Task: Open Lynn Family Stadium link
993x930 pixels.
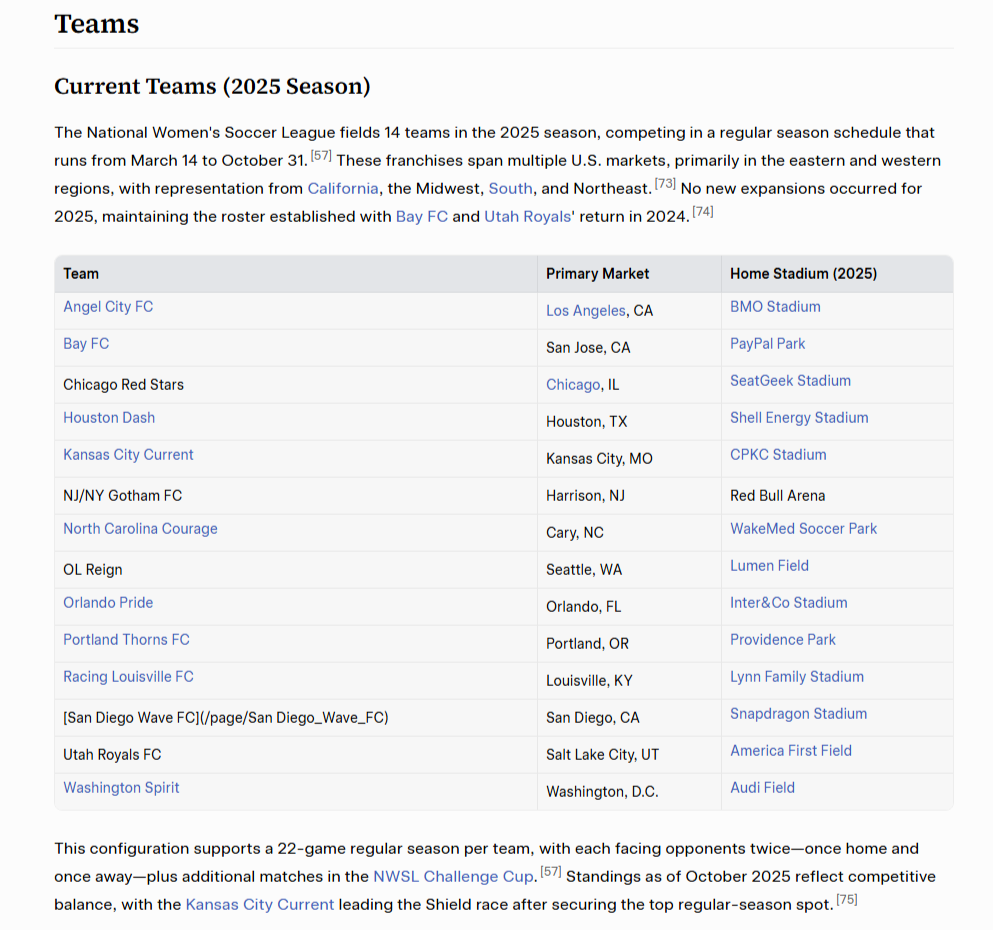Action: pos(797,677)
